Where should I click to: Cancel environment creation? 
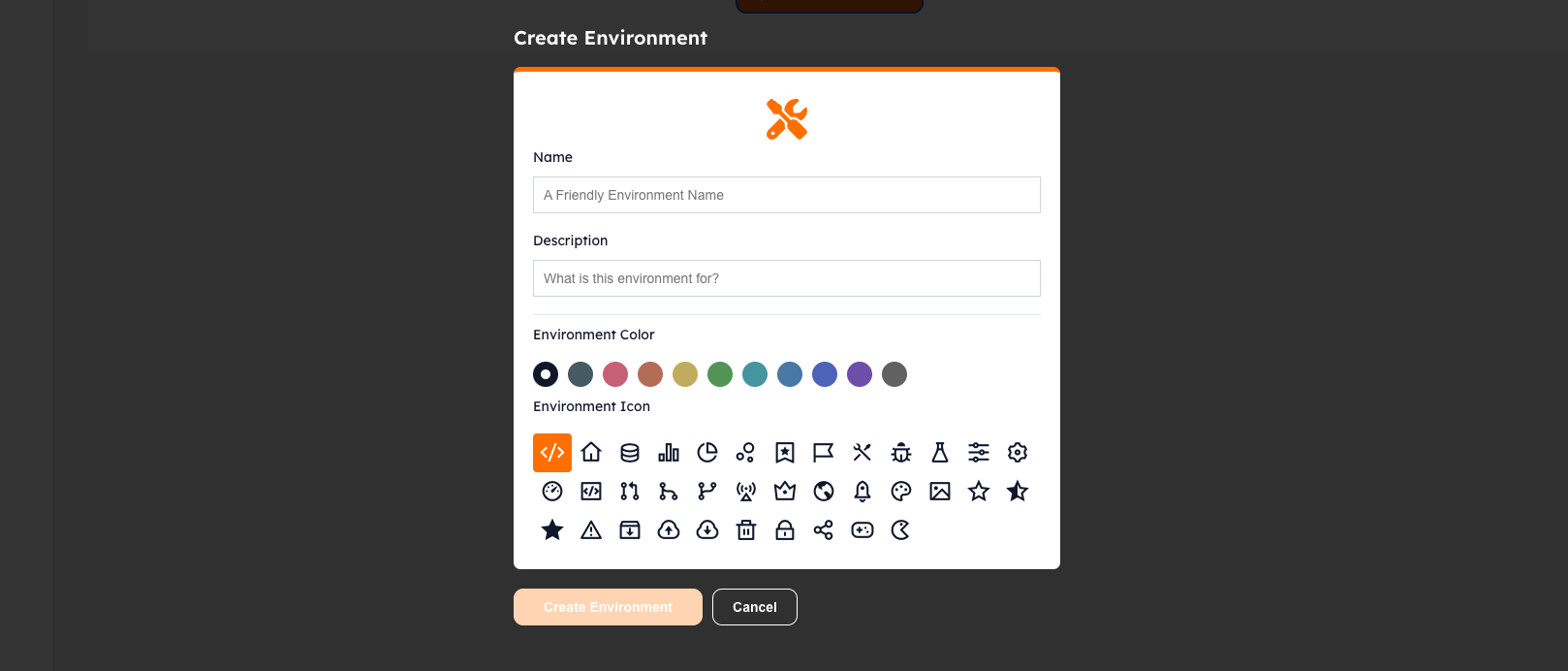pyautogui.click(x=755, y=607)
